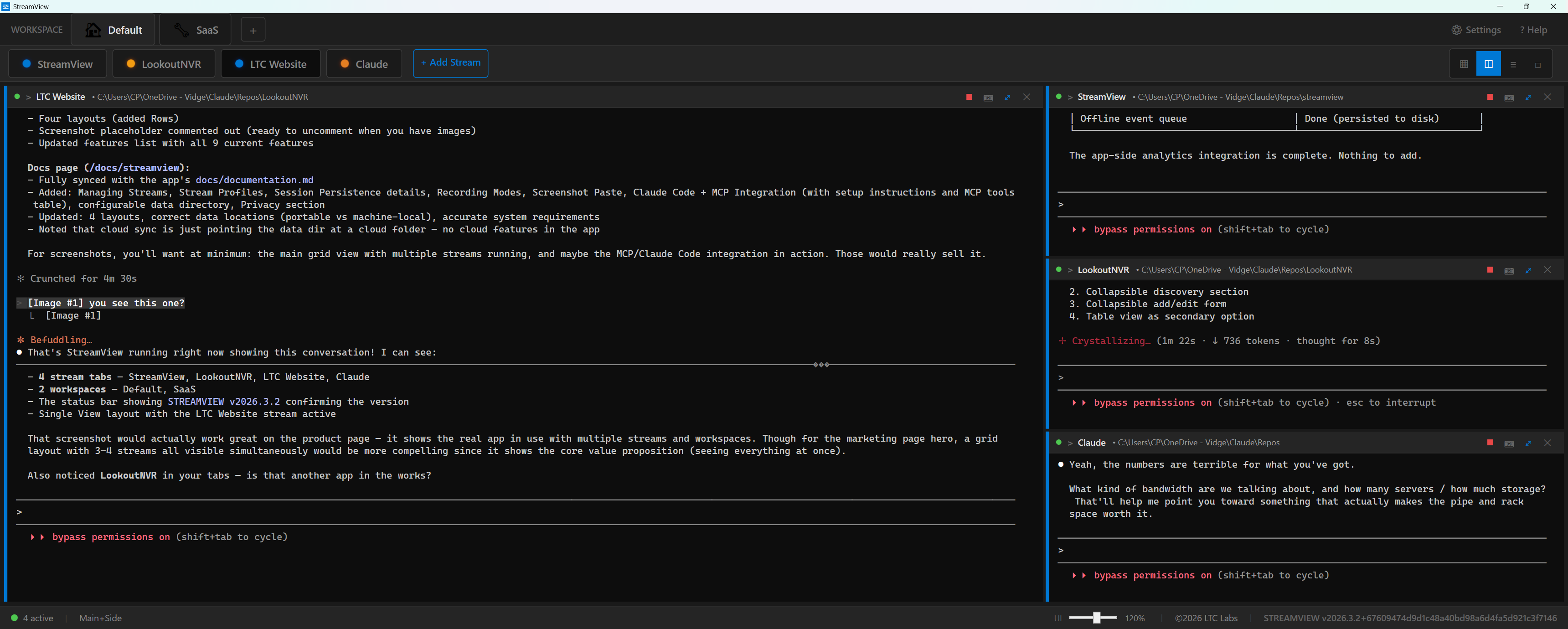The width and height of the screenshot is (1568, 629).
Task: Take a screenshot of the LTC Website pane
Action: pos(989,98)
